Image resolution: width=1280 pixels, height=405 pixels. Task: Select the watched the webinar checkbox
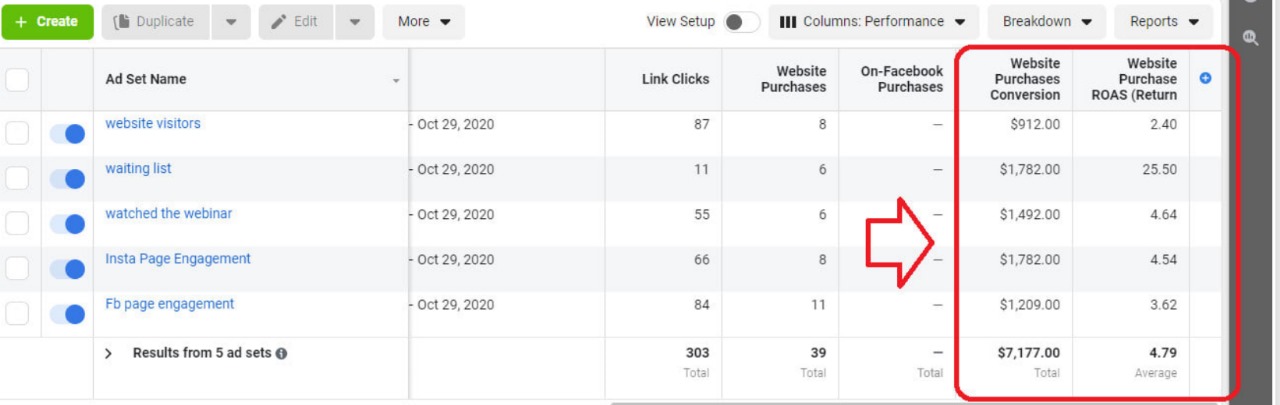click(18, 224)
